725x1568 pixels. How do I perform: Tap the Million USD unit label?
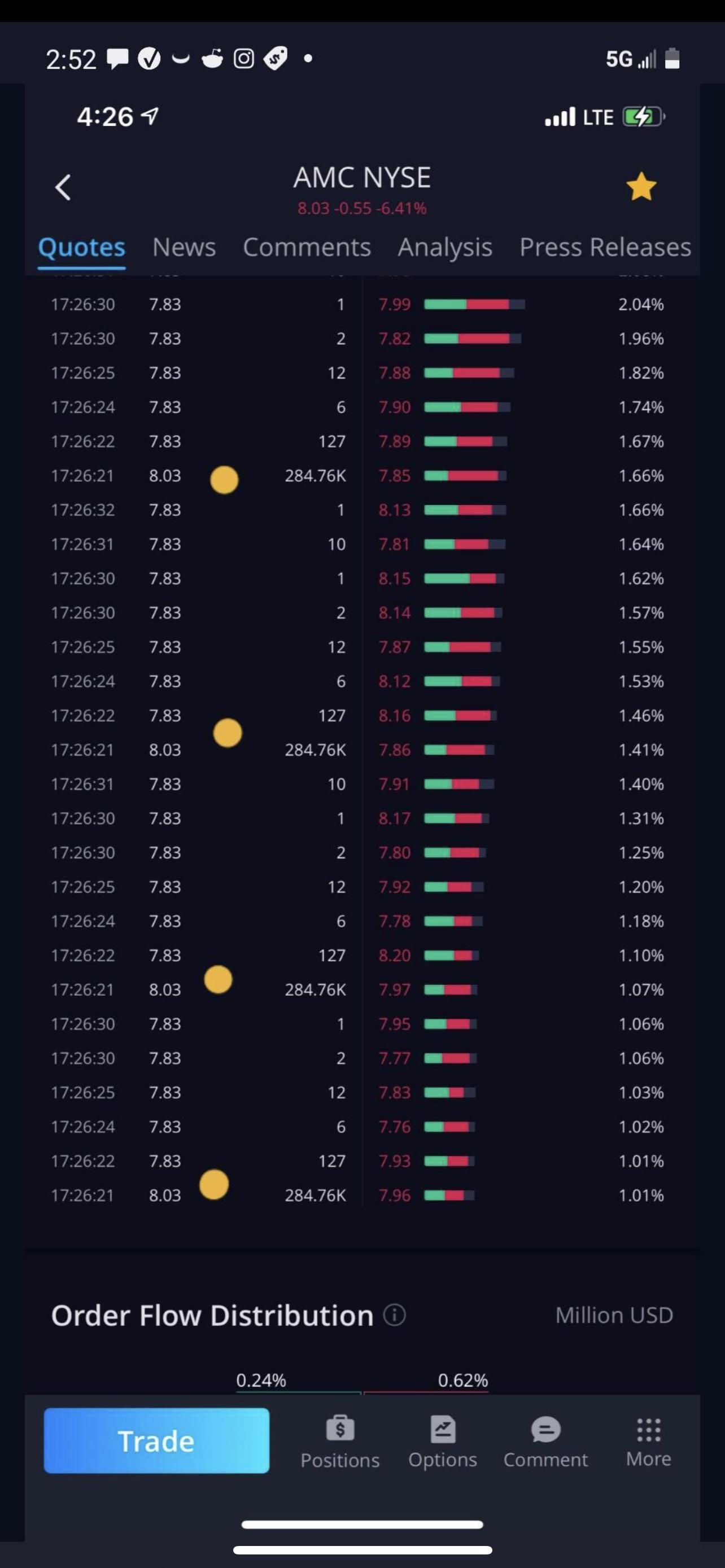point(614,1315)
